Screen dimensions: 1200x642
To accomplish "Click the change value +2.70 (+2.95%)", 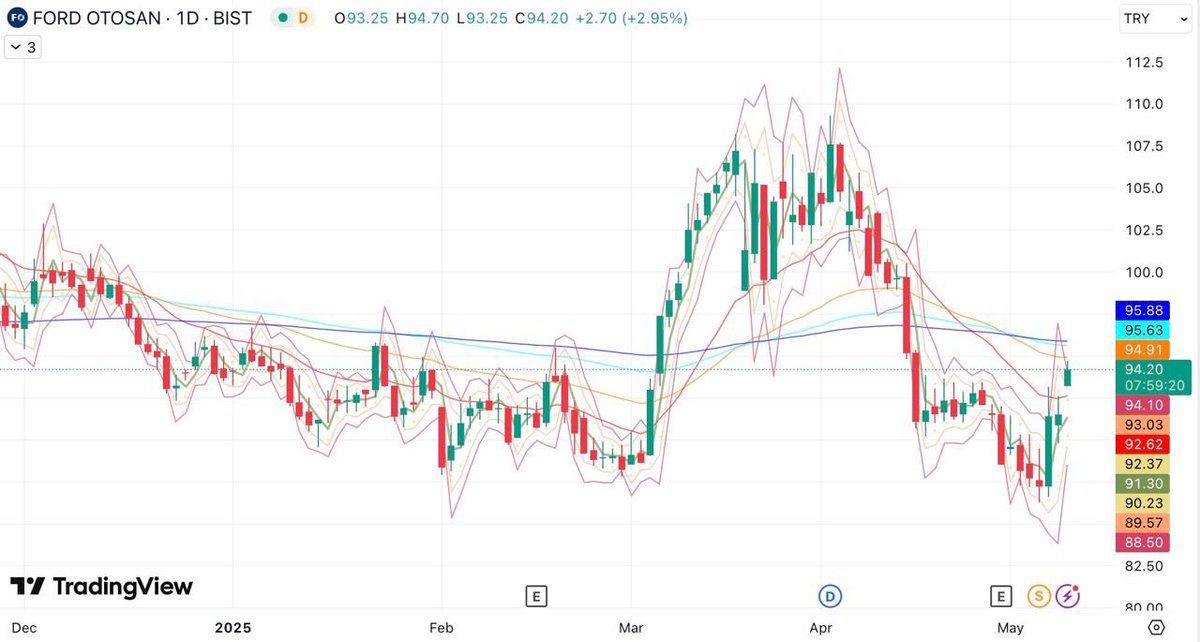I will coord(630,18).
